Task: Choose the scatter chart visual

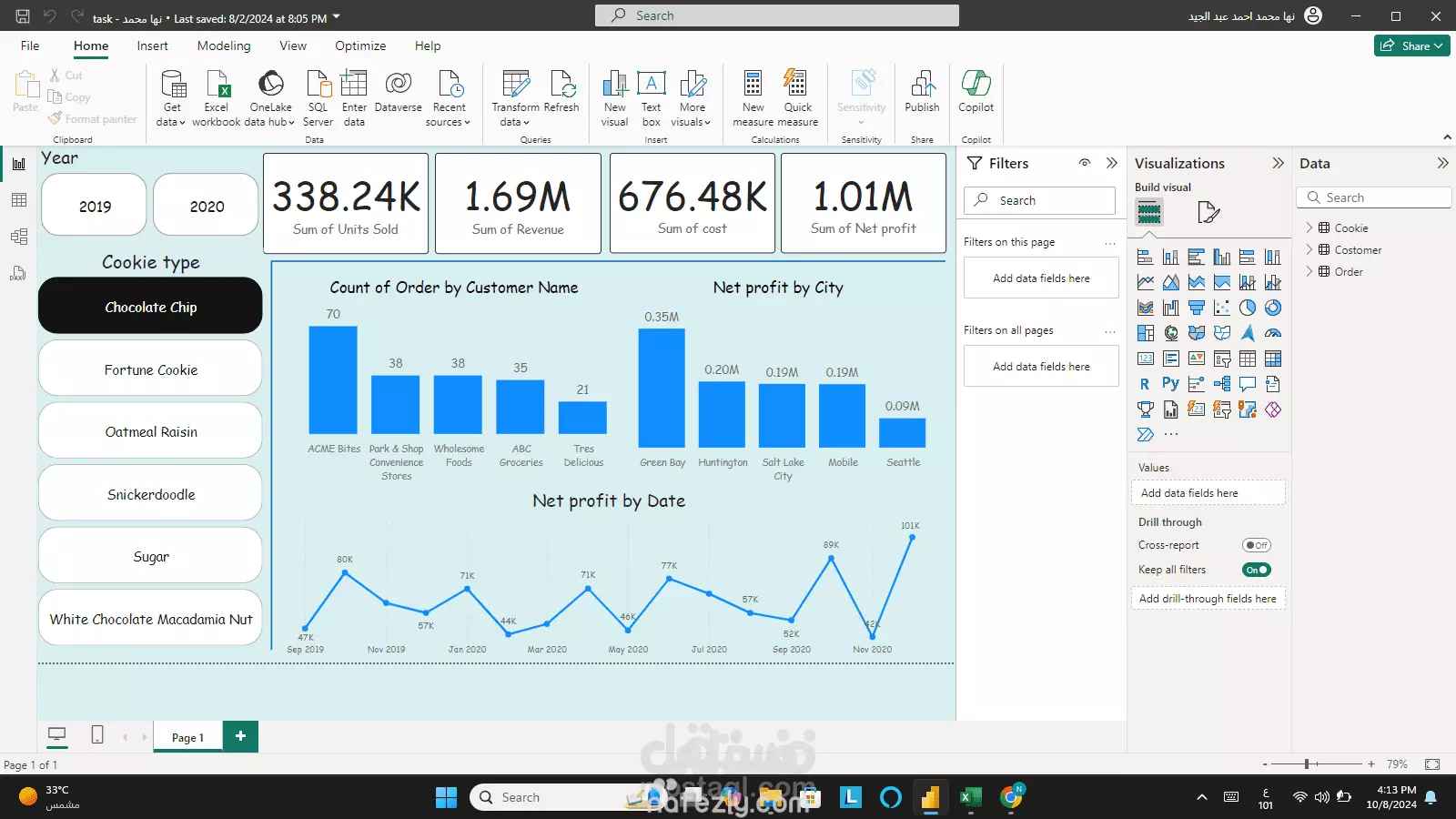Action: point(1222,308)
